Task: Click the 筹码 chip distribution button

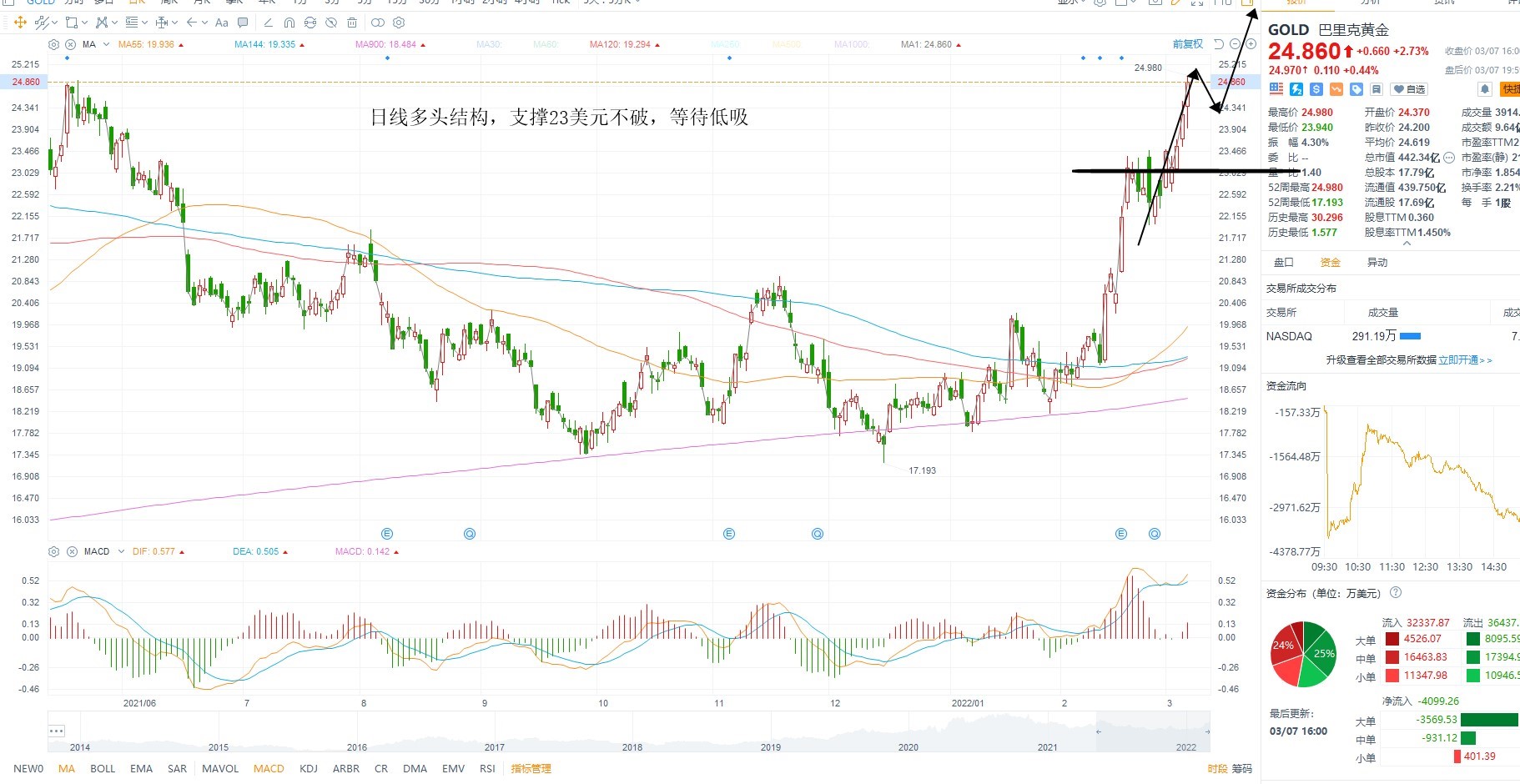Action: tap(1242, 769)
